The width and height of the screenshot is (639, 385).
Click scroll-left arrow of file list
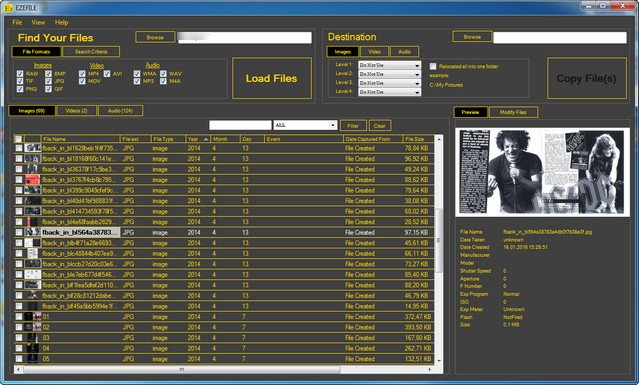[18, 370]
